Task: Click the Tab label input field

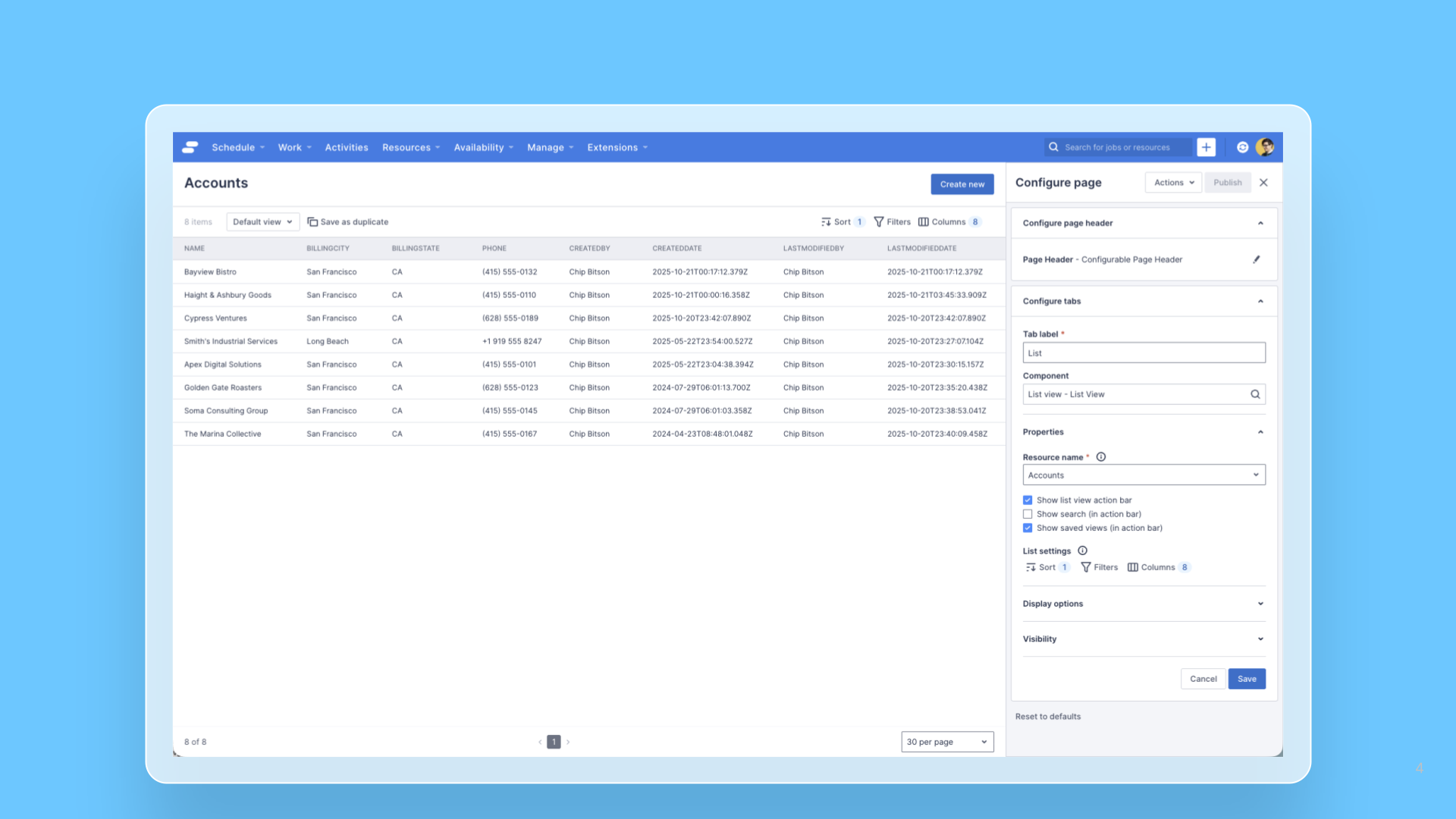Action: (x=1144, y=353)
